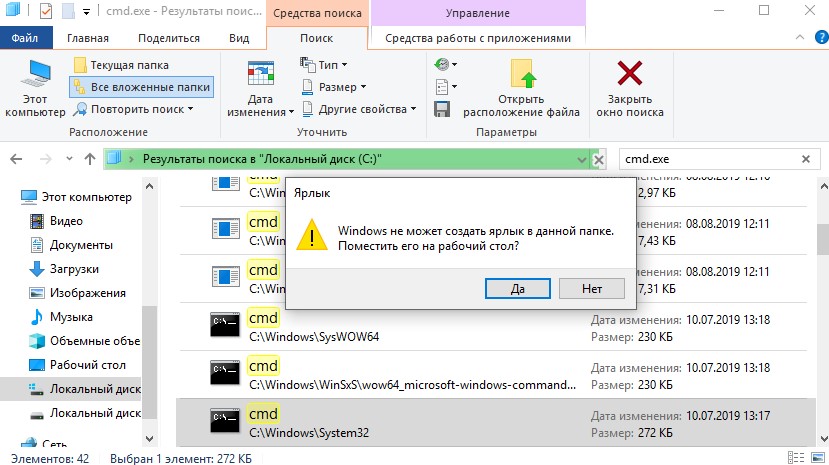Click the save search floppy icon
The image size is (829, 465).
point(441,109)
